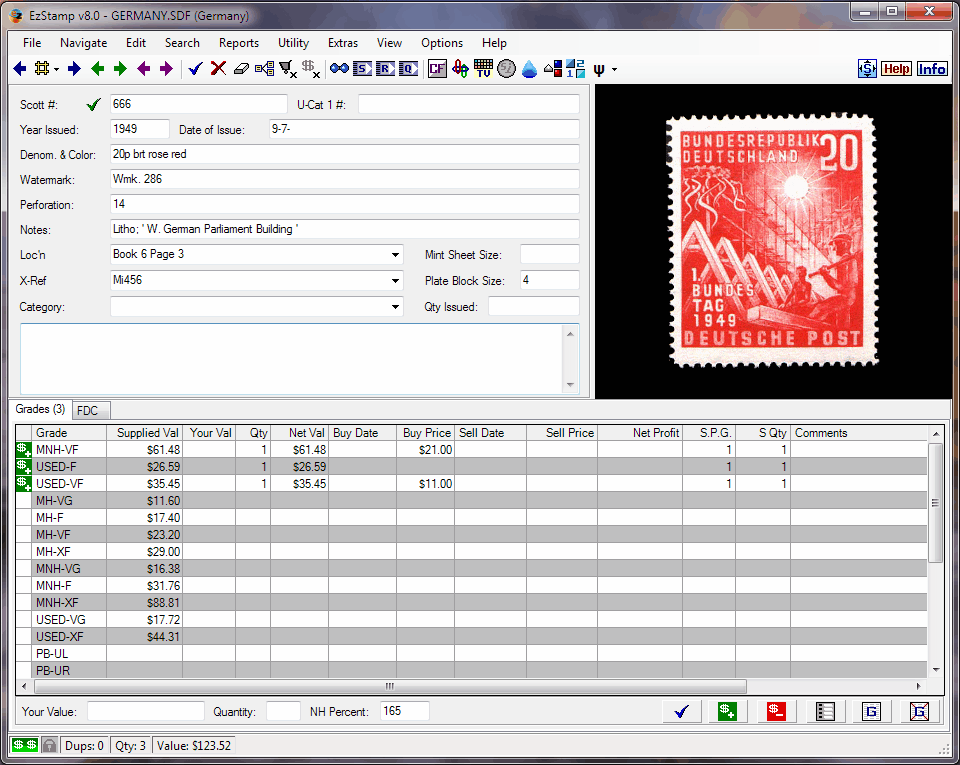Open the Loc'n dropdown showing Book 6 Page 3
The height and width of the screenshot is (765, 960).
(393, 255)
